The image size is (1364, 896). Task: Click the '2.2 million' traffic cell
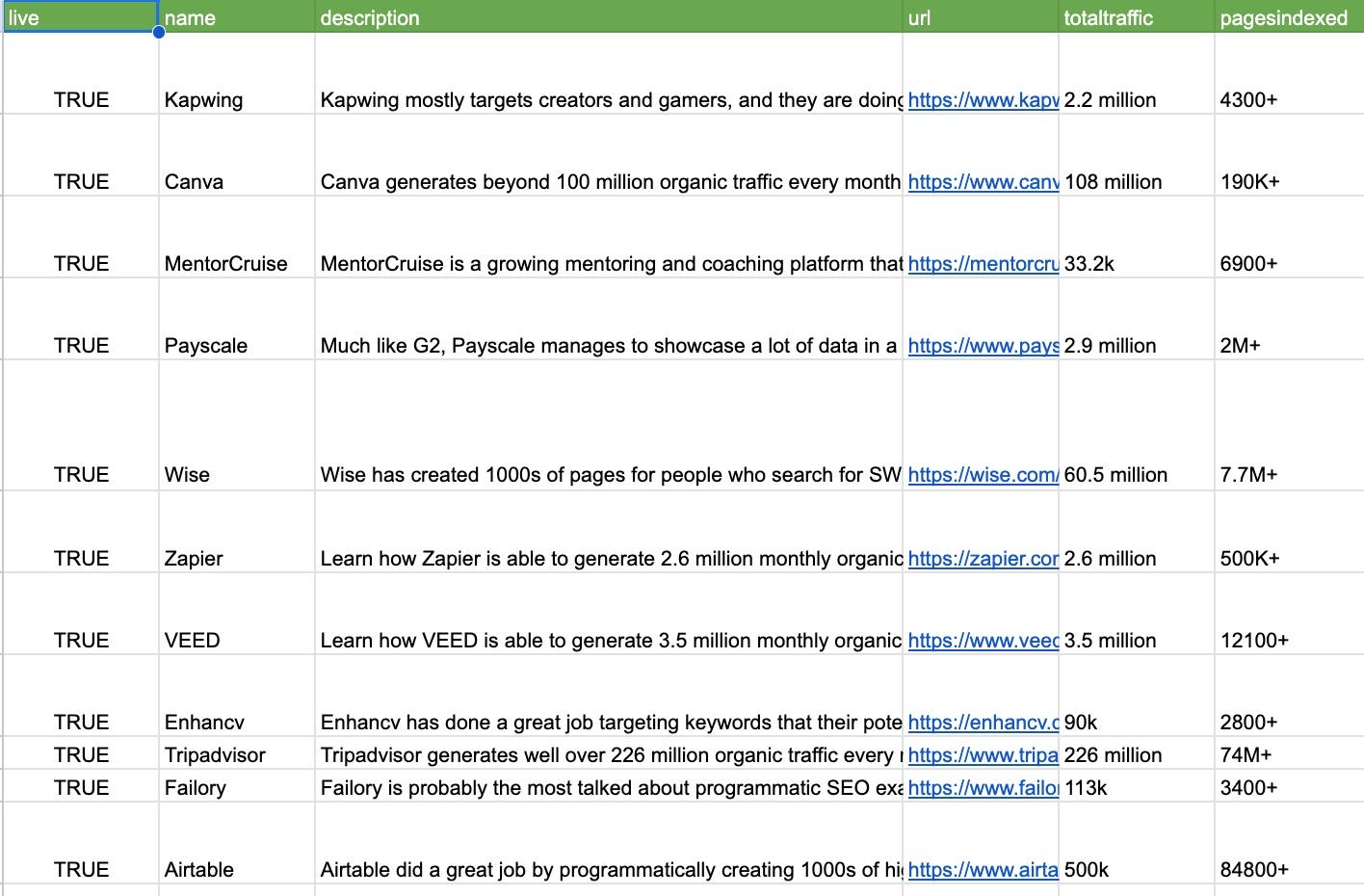(1137, 73)
